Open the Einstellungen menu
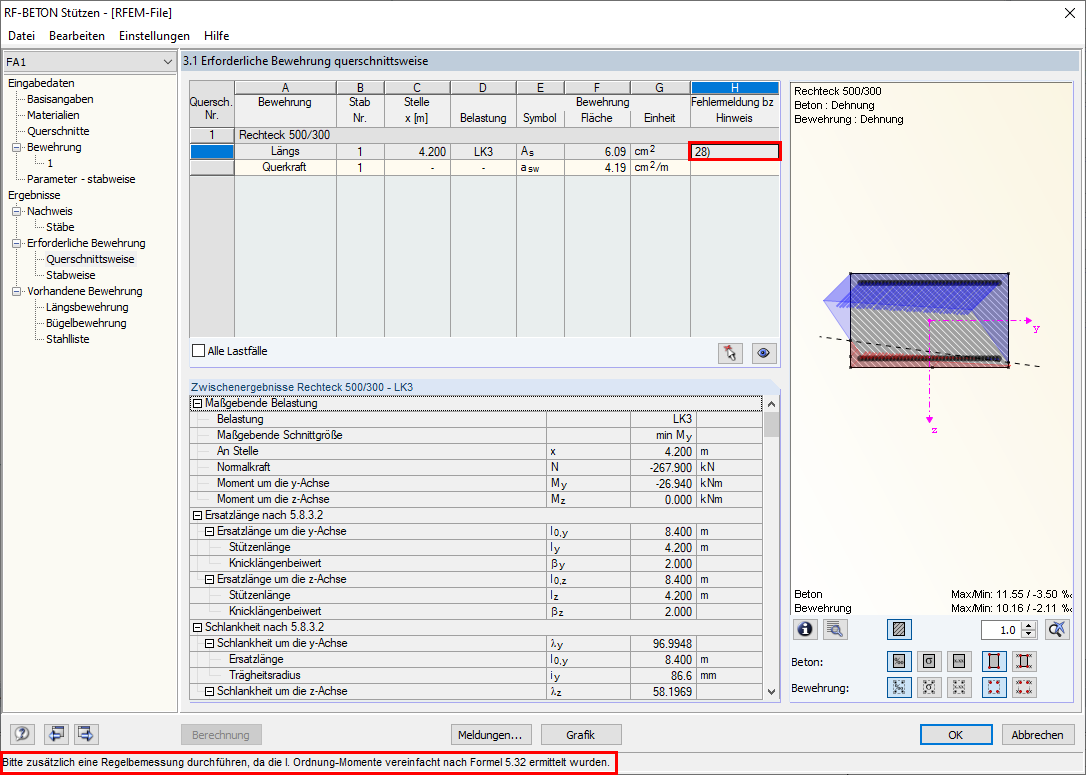Image resolution: width=1086 pixels, height=775 pixels. pyautogui.click(x=154, y=35)
